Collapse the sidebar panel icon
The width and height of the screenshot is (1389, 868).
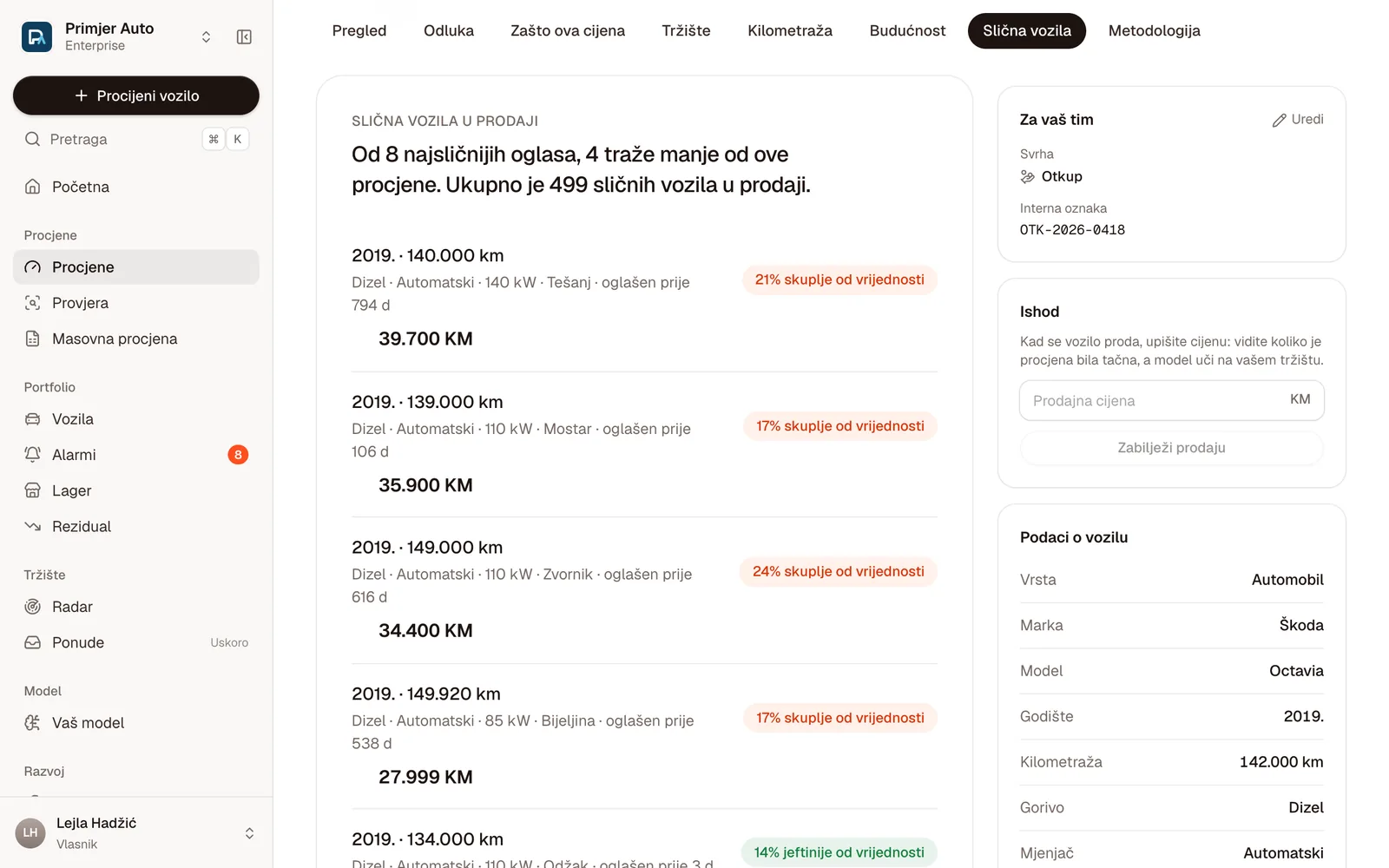click(x=244, y=36)
